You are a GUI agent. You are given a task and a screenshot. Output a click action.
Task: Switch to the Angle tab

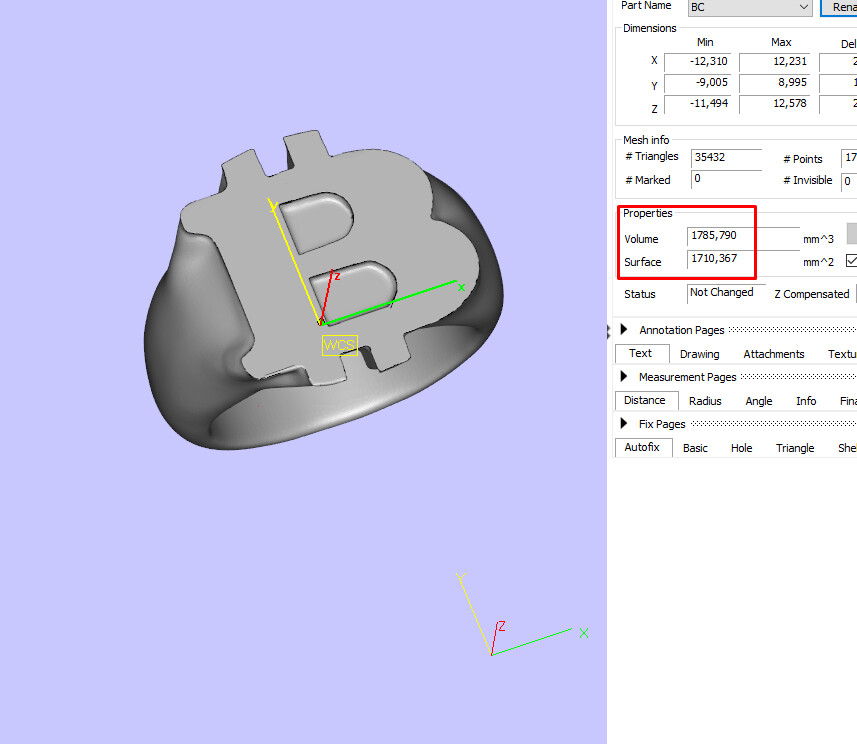758,400
